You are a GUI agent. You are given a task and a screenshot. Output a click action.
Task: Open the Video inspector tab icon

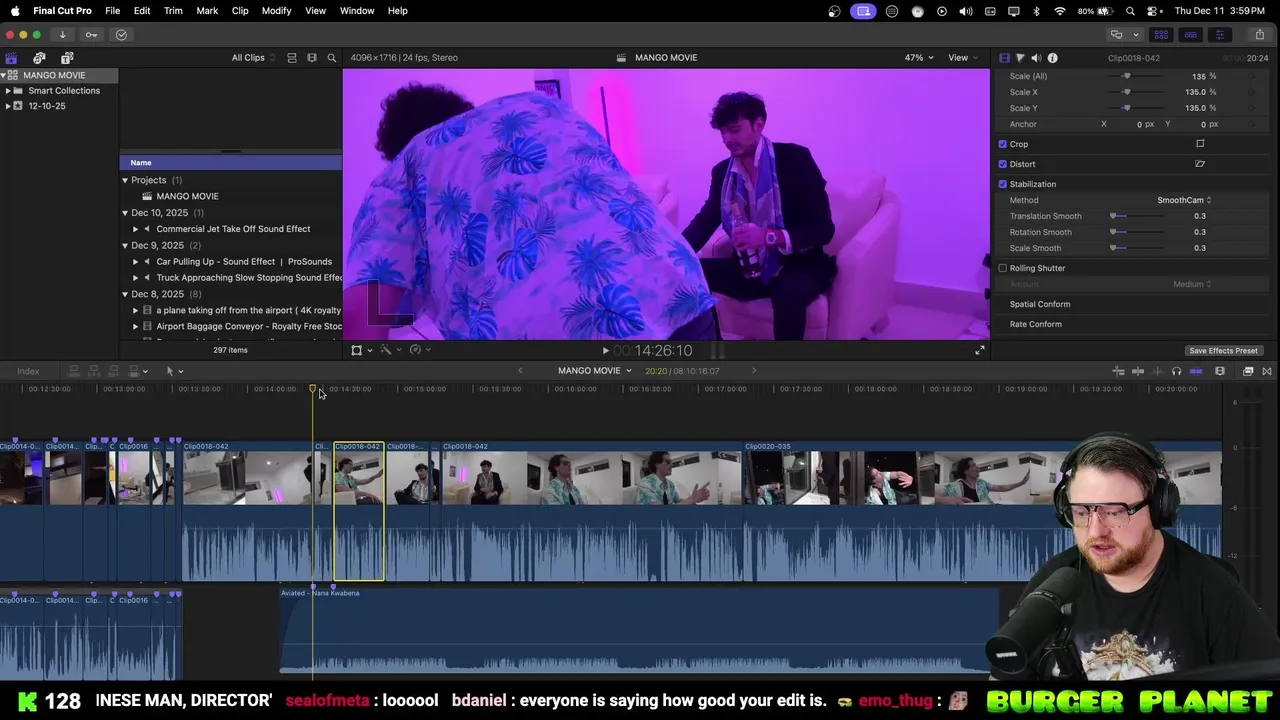coord(1005,58)
